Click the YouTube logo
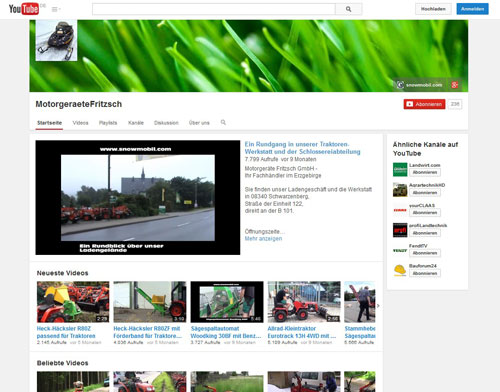Viewport: 500px width, 392px height. tap(24, 9)
